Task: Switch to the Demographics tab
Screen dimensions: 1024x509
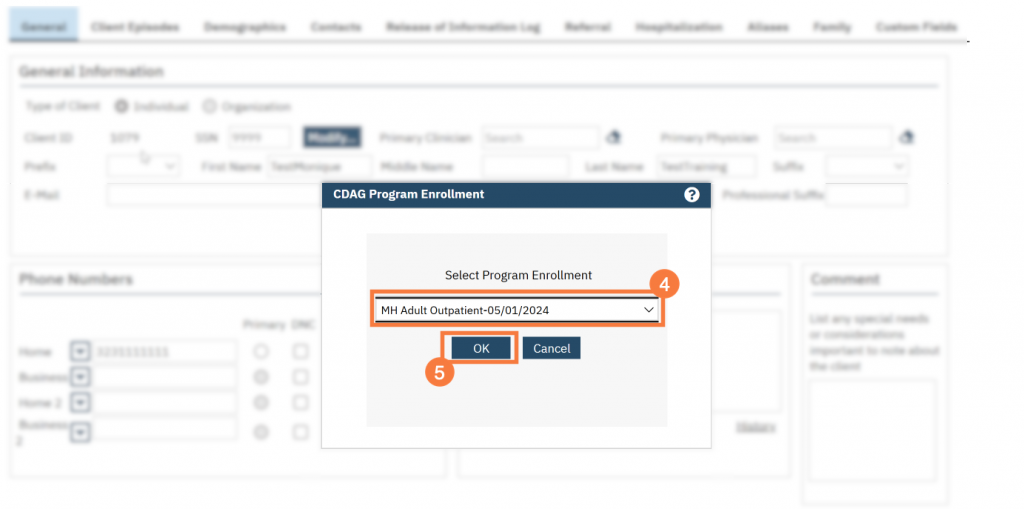Action: [244, 27]
